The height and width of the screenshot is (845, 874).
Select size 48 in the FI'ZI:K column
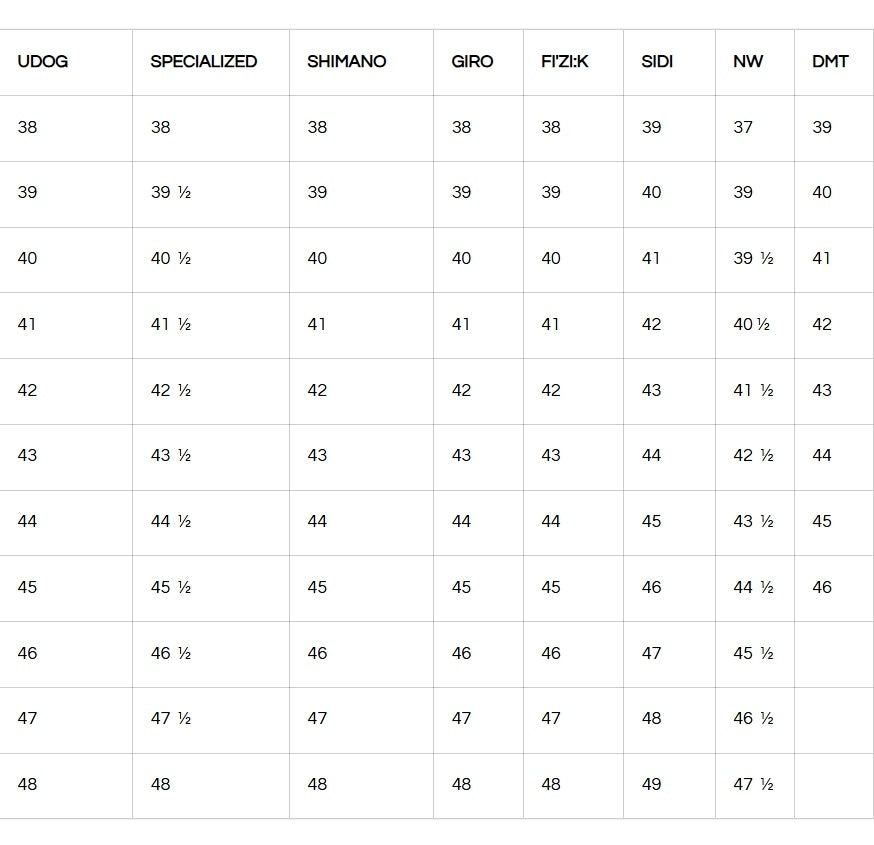click(551, 785)
